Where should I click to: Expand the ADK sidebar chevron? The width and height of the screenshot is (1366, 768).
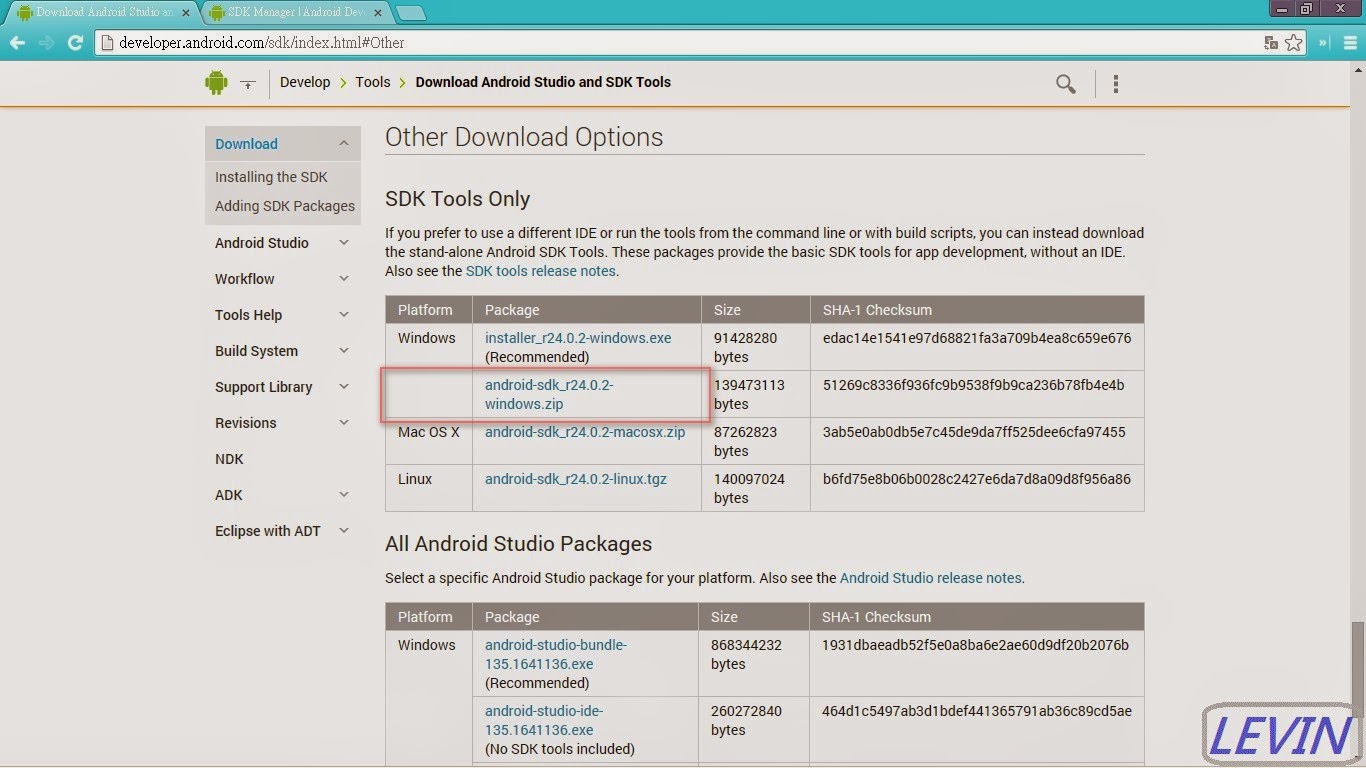tap(343, 495)
